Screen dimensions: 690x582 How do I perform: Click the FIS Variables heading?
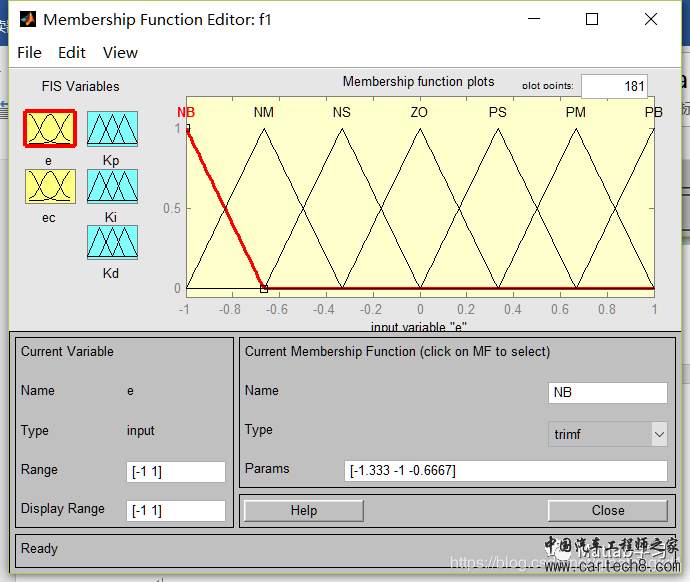[x=81, y=86]
